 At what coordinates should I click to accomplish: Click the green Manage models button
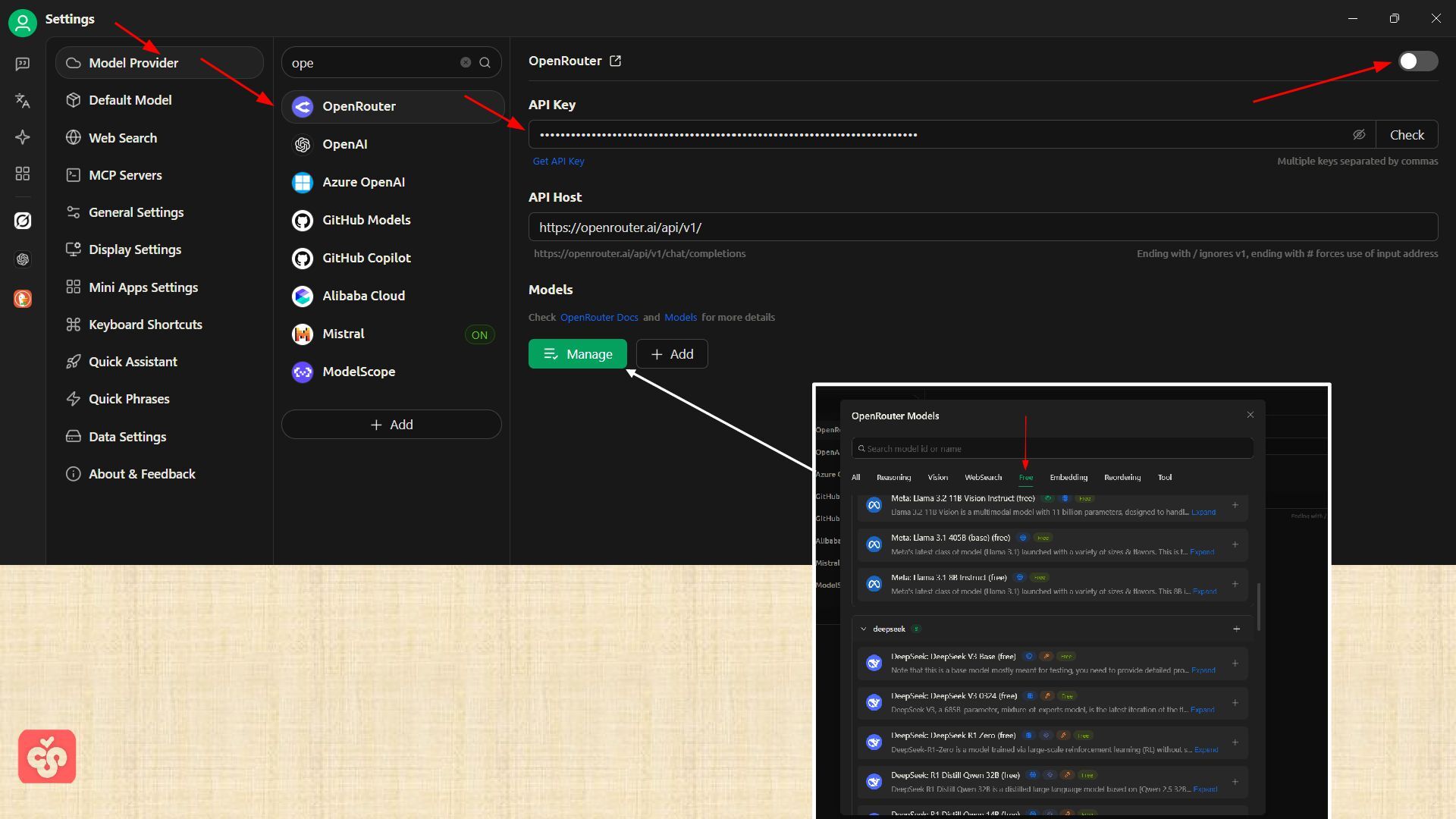coord(578,354)
